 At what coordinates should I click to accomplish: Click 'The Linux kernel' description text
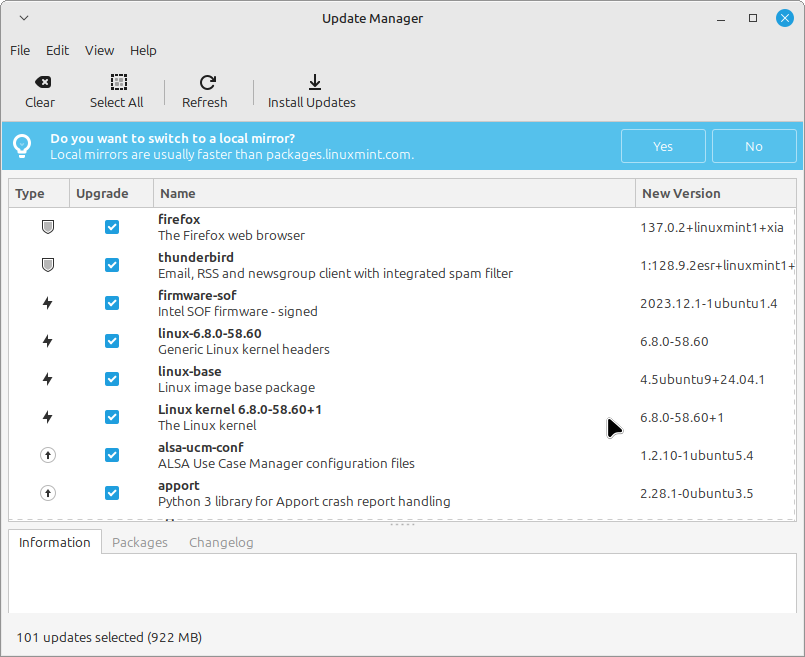207,426
